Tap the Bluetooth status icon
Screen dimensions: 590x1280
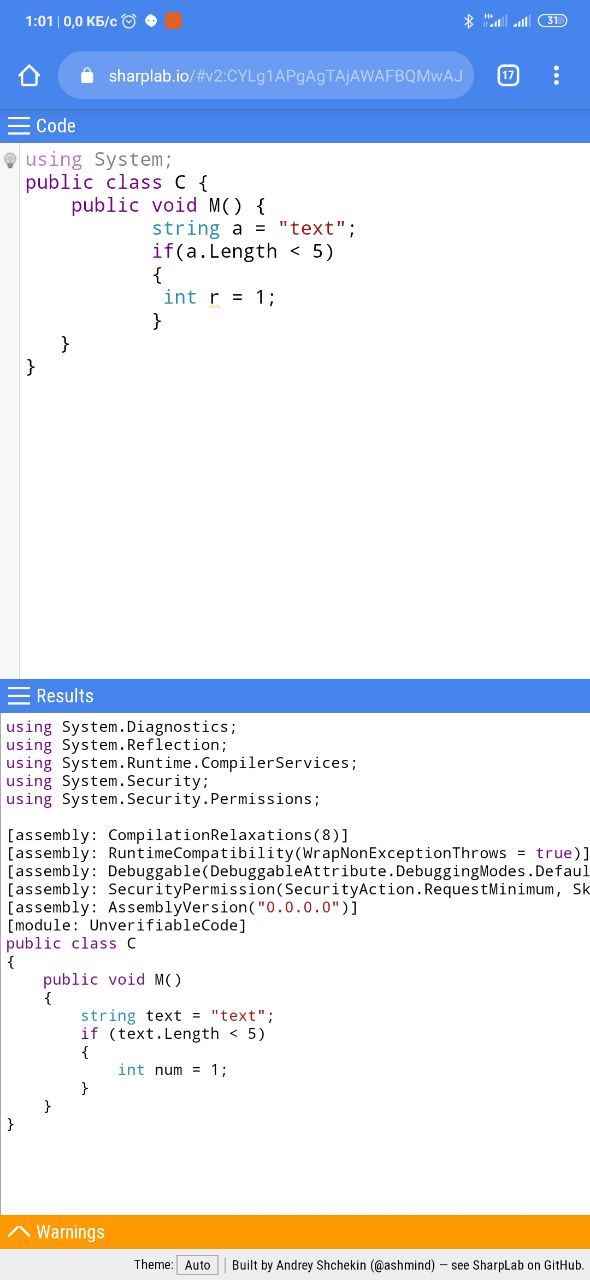click(468, 20)
